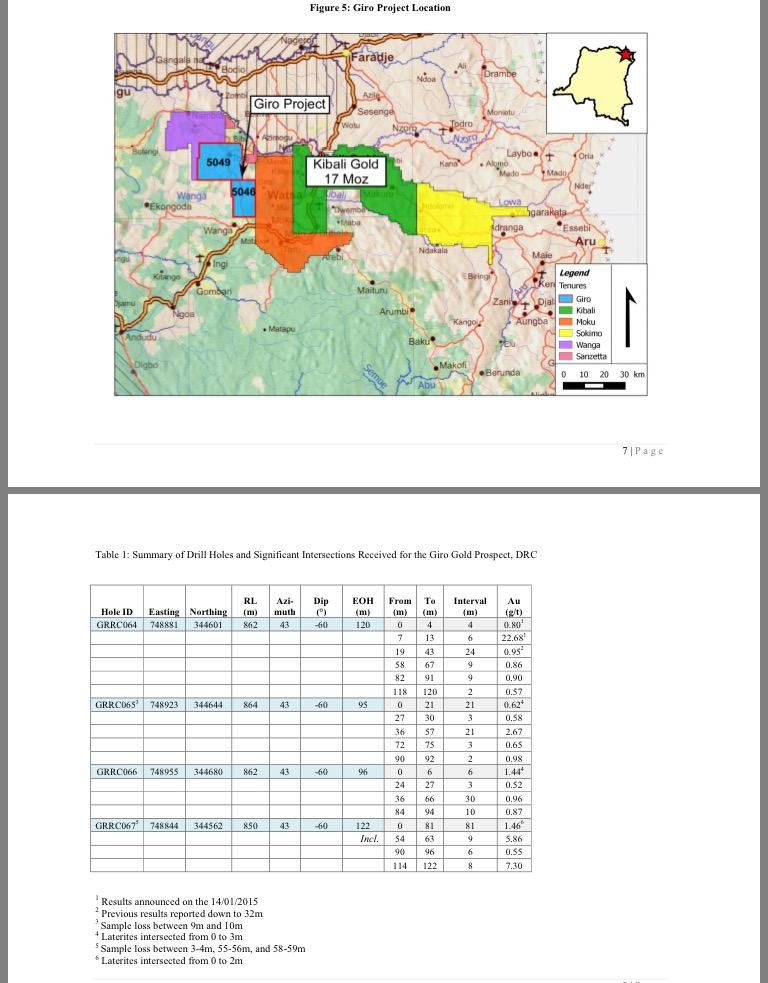This screenshot has height=983, width=768.
Task: Click the Aru town label
Action: click(x=586, y=241)
